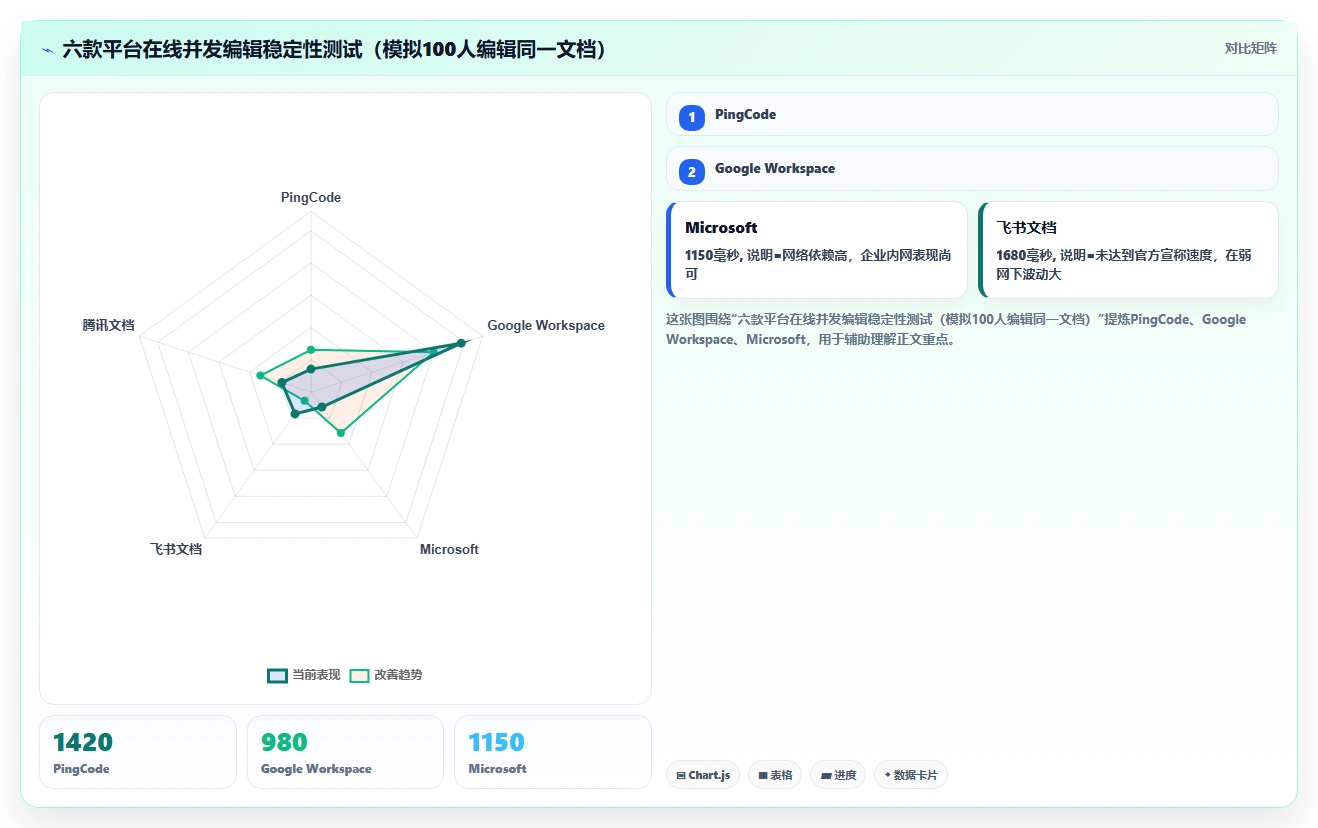1318x828 pixels.
Task: Click the numbered badge 2 beside Google Workspace
Action: click(691, 172)
